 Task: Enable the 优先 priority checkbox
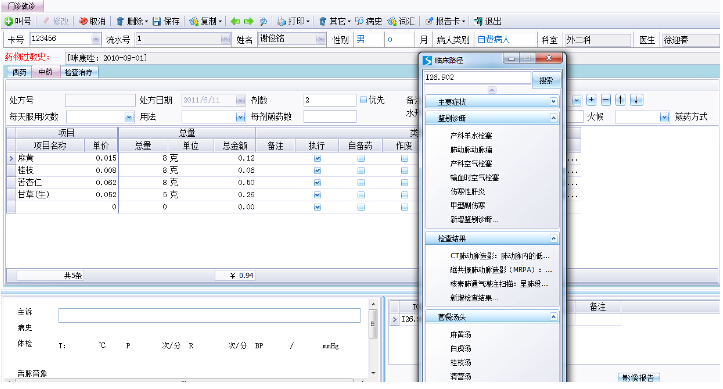363,100
